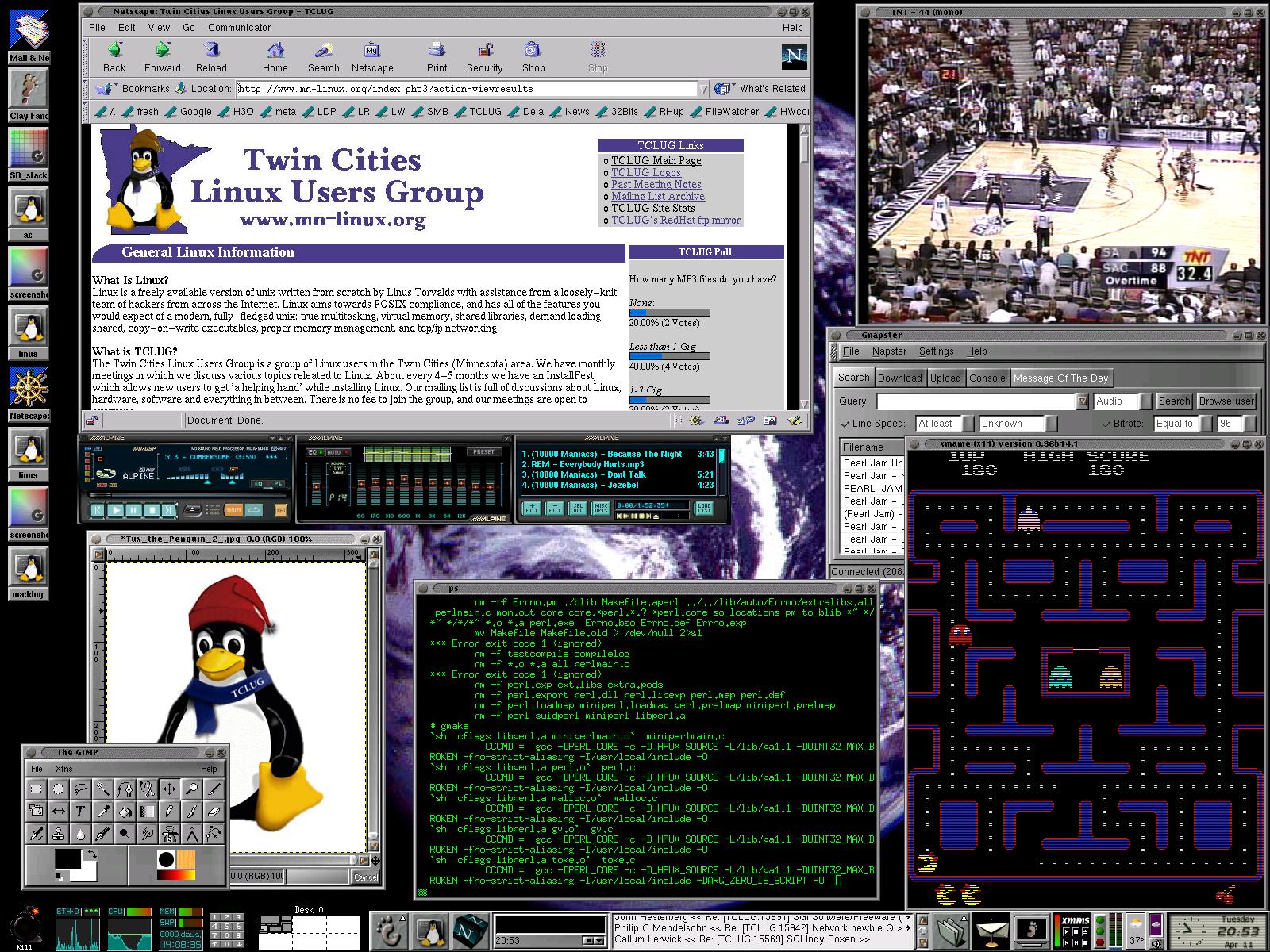Select the GIMP flip tool

pos(58,811)
